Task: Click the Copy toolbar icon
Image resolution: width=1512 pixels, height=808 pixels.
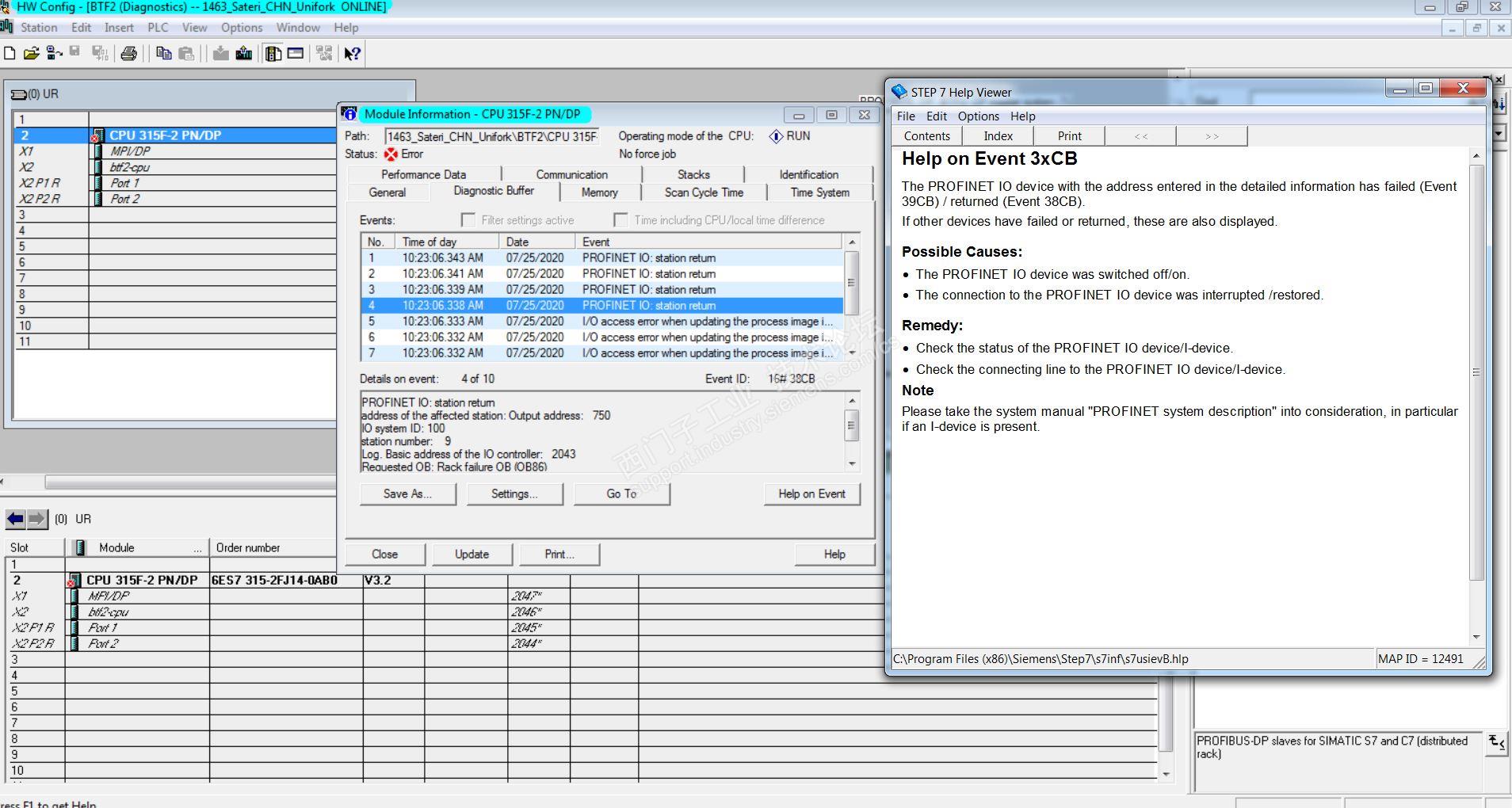Action: pos(164,53)
